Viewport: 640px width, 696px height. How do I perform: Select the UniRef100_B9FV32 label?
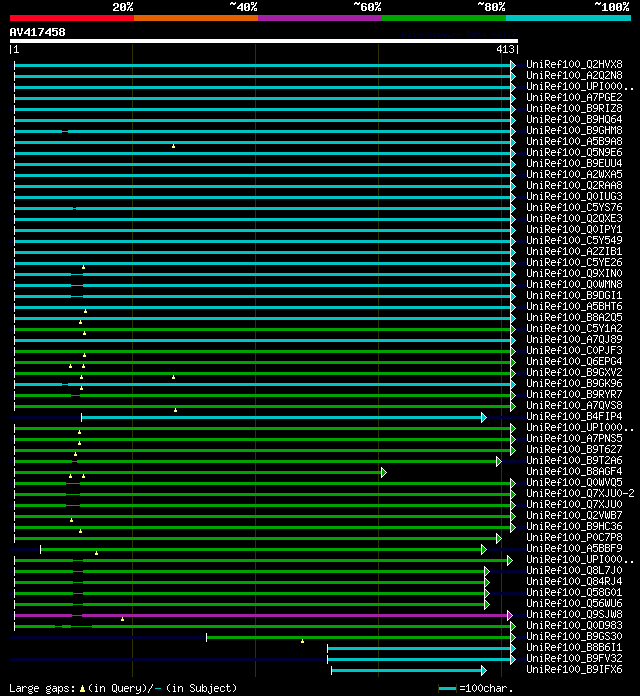[574, 658]
